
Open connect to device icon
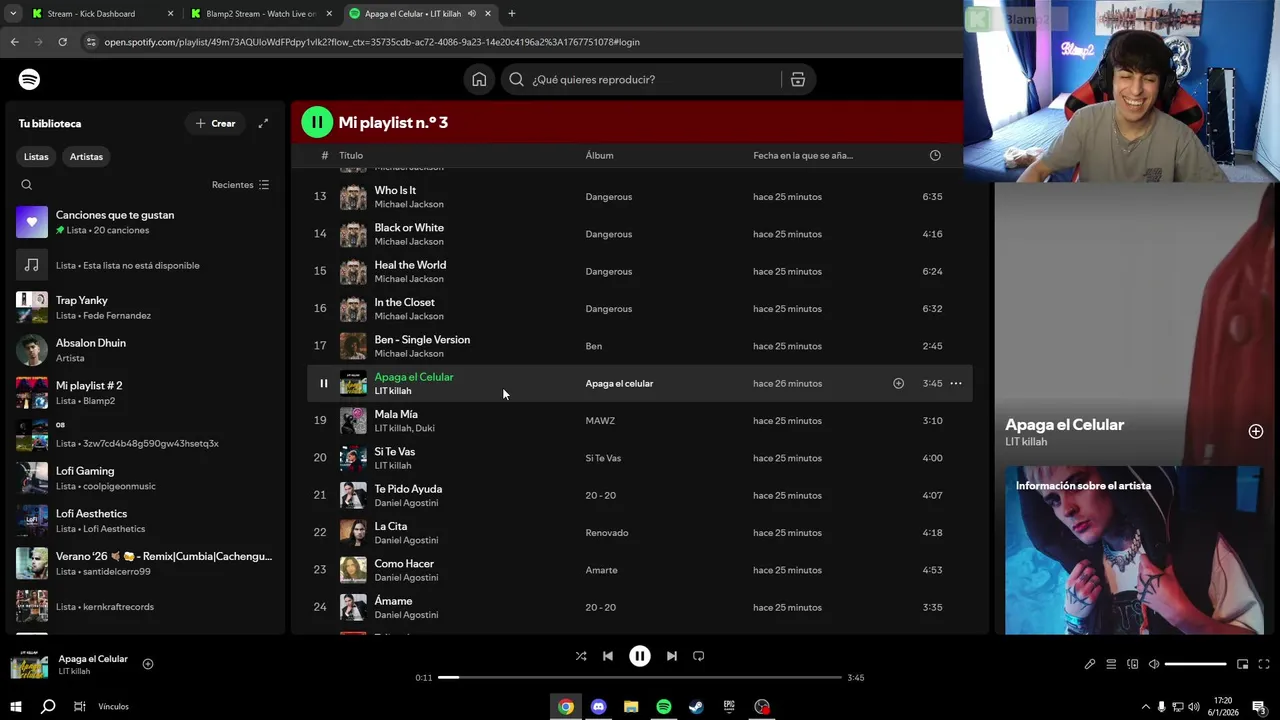pyautogui.click(x=1133, y=664)
